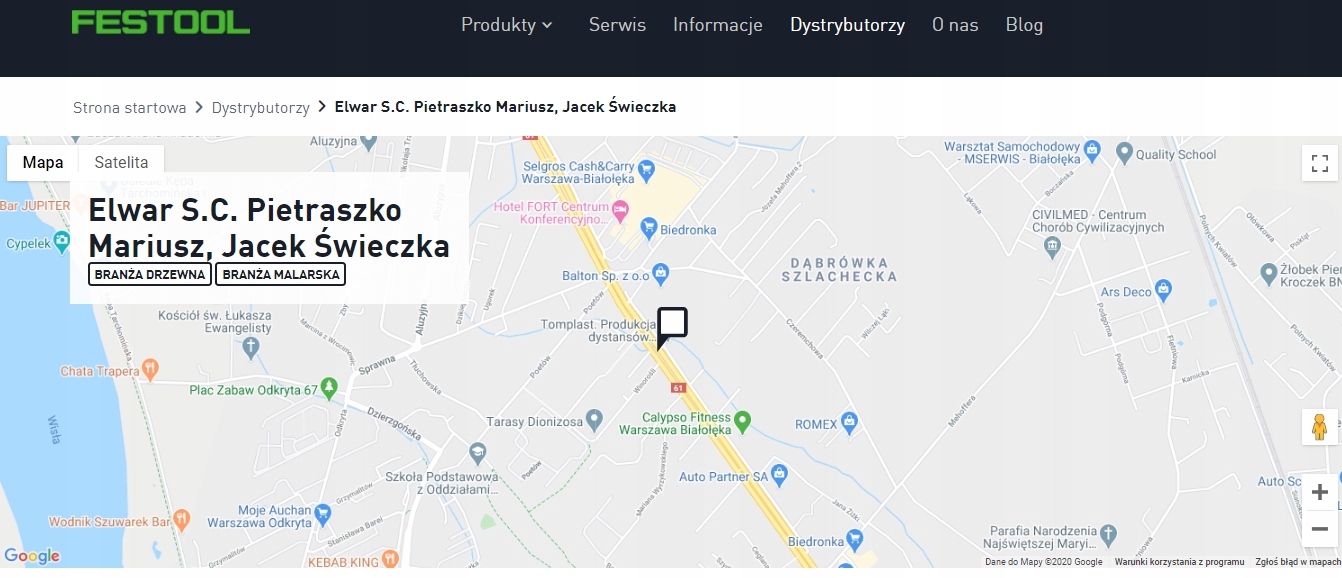Click the ROMEX shop pin

849,423
